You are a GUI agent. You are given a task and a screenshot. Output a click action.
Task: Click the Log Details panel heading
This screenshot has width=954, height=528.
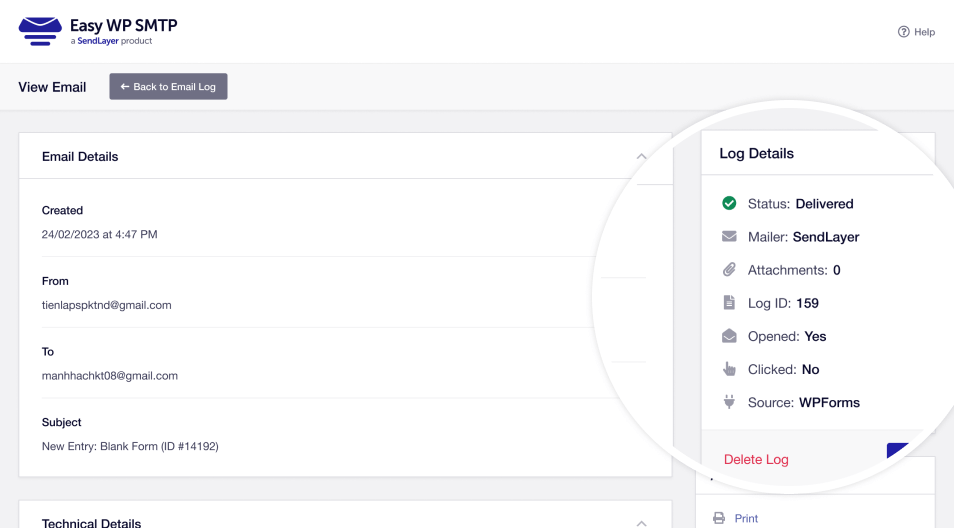click(757, 154)
